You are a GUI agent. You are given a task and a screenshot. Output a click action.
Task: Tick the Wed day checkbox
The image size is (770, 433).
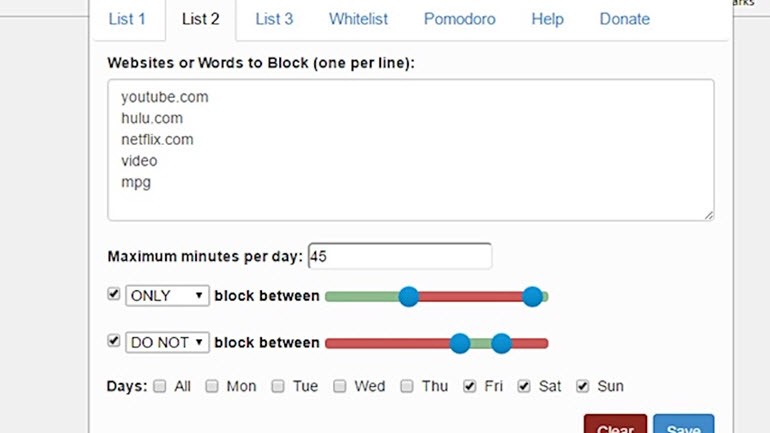click(340, 386)
